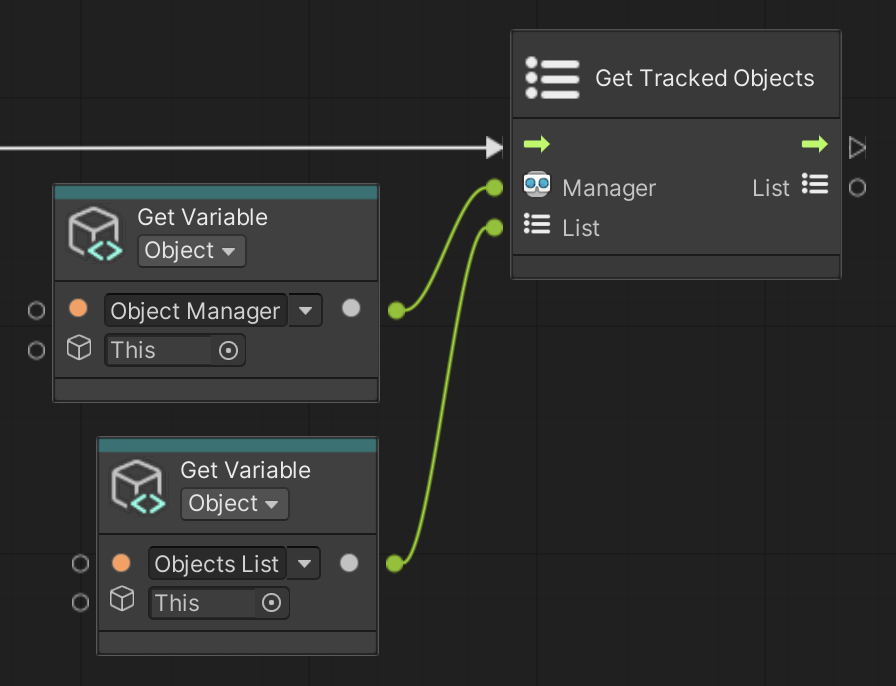Click the gray output dot beside Object Manager field
The width and height of the screenshot is (896, 686).
click(x=351, y=309)
